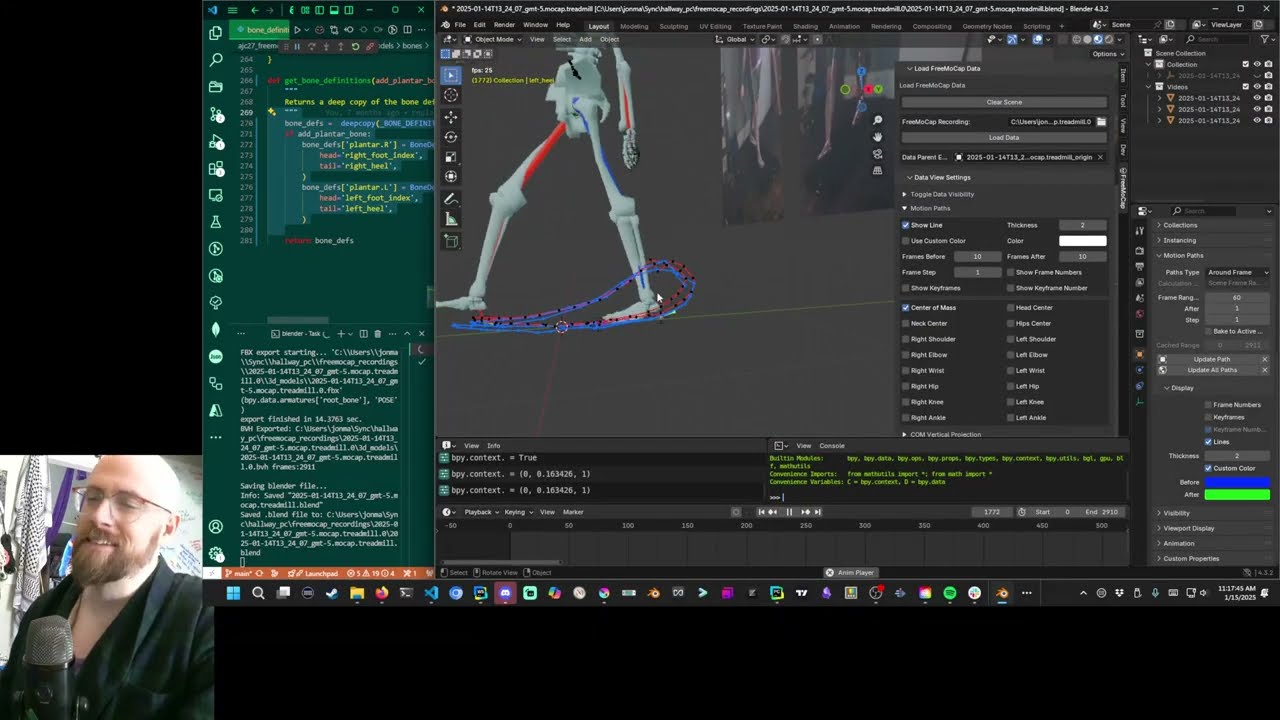Click the blue Before color swatch
Image resolution: width=1280 pixels, height=720 pixels.
(1238, 482)
